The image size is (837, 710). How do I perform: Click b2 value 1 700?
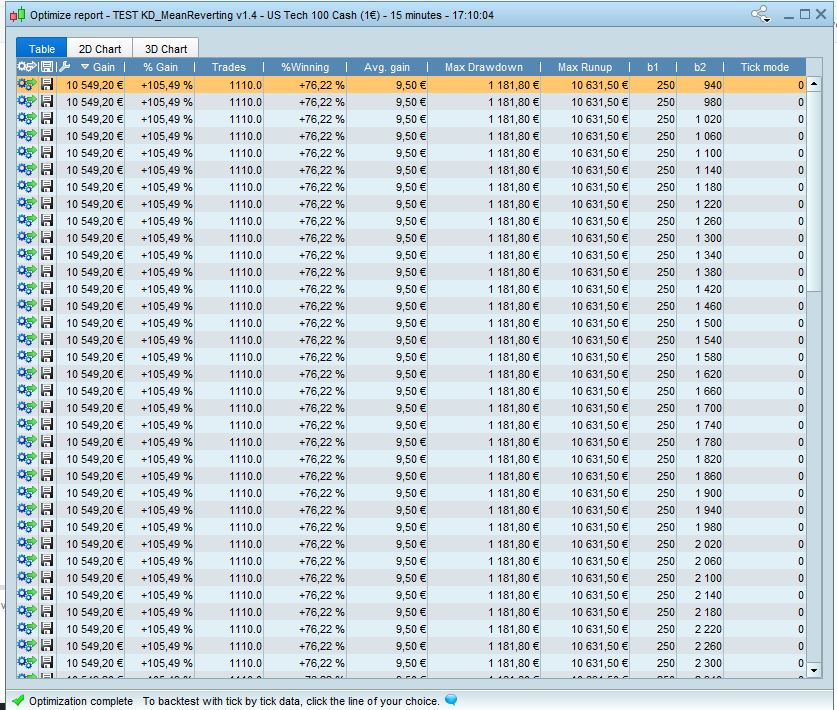708,408
